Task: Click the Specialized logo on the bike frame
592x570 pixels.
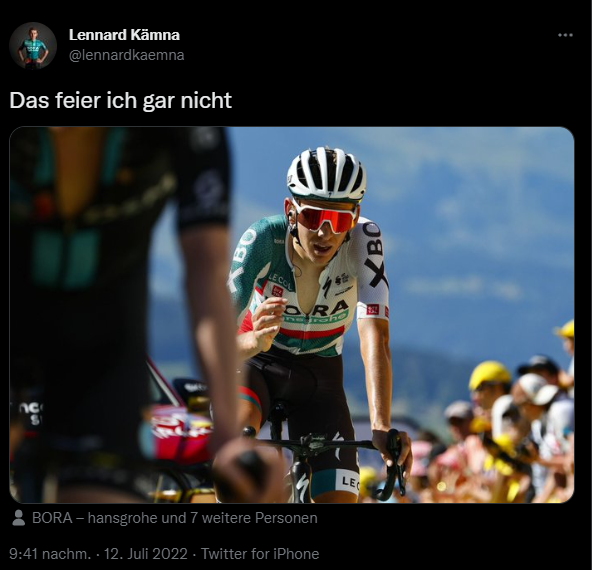Action: (x=302, y=484)
